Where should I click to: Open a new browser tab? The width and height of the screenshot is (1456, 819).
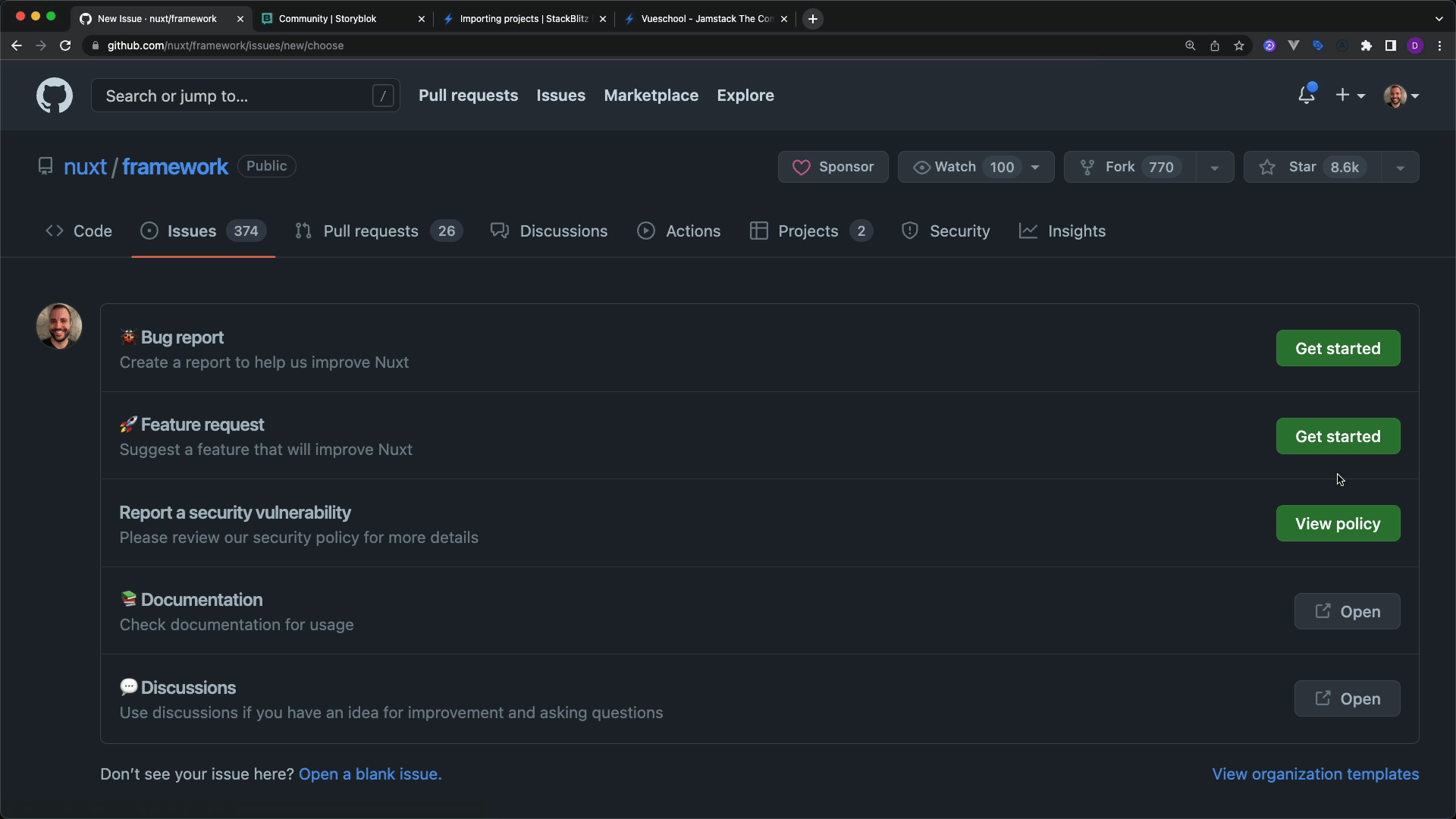(x=813, y=19)
